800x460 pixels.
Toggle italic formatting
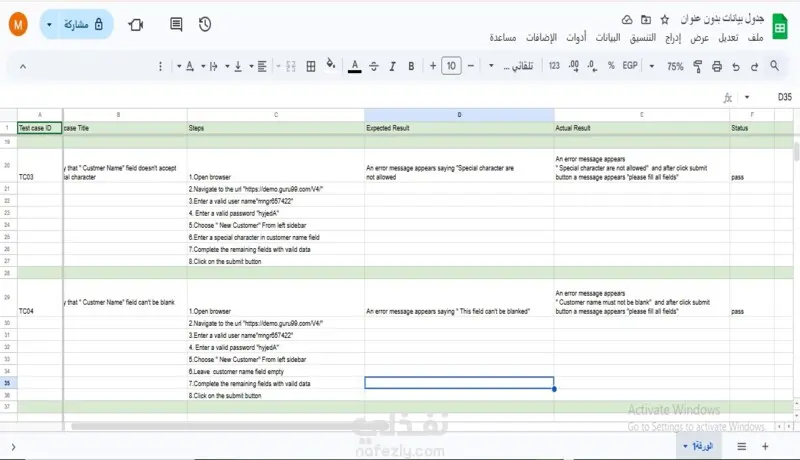tap(392, 66)
